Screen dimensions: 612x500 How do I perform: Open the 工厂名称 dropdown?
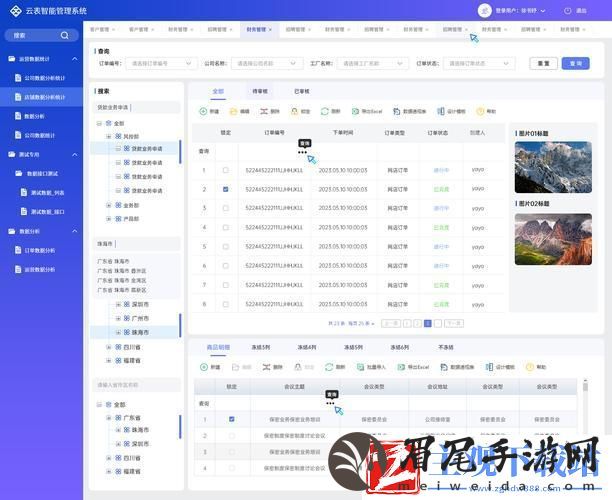[372, 63]
